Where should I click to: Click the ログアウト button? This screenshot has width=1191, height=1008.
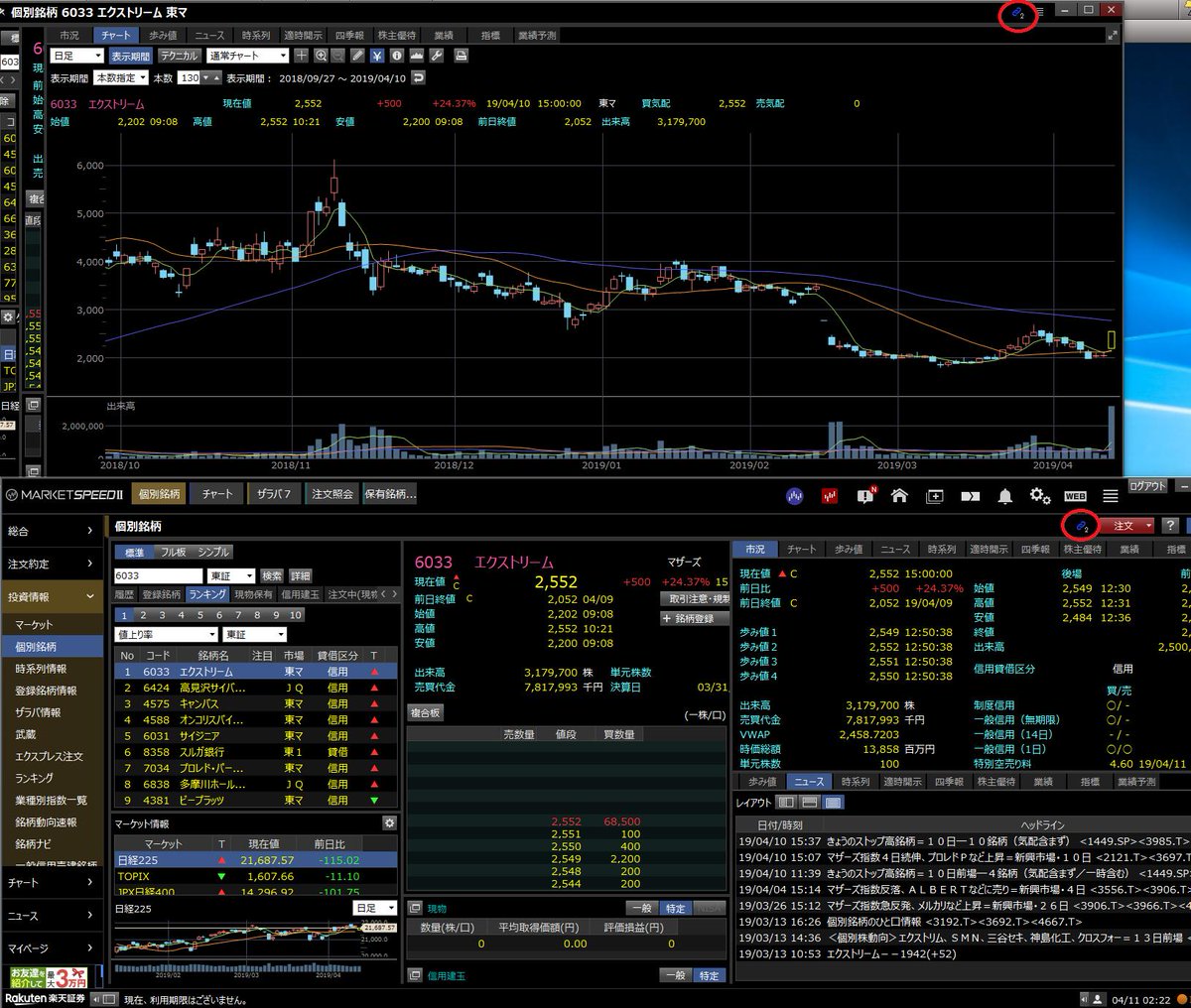pos(1147,486)
